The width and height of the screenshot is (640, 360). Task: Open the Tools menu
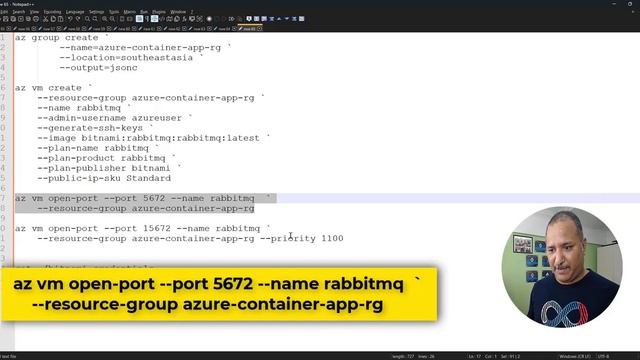click(x=114, y=12)
